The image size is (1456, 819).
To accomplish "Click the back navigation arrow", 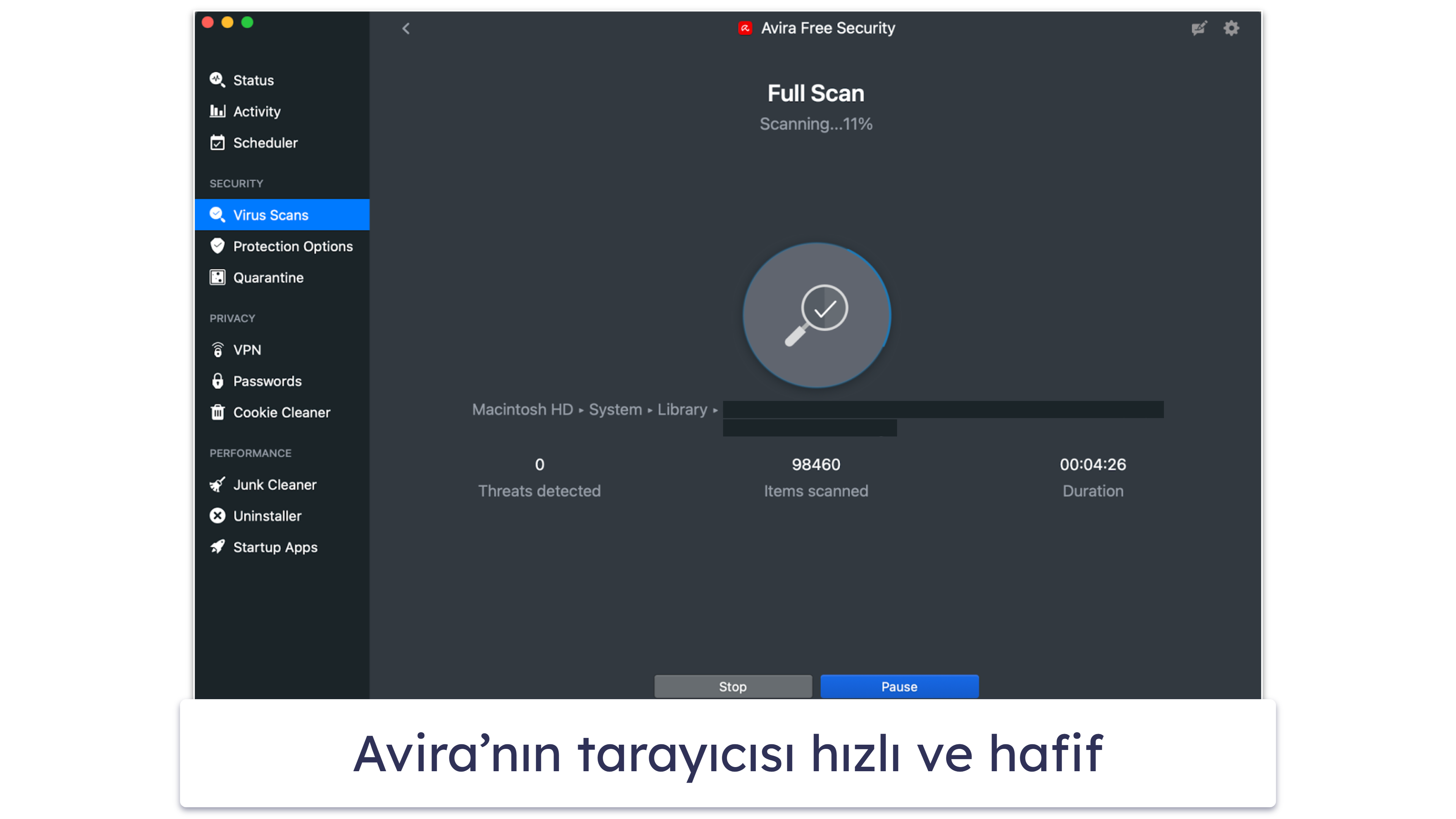I will [x=407, y=28].
